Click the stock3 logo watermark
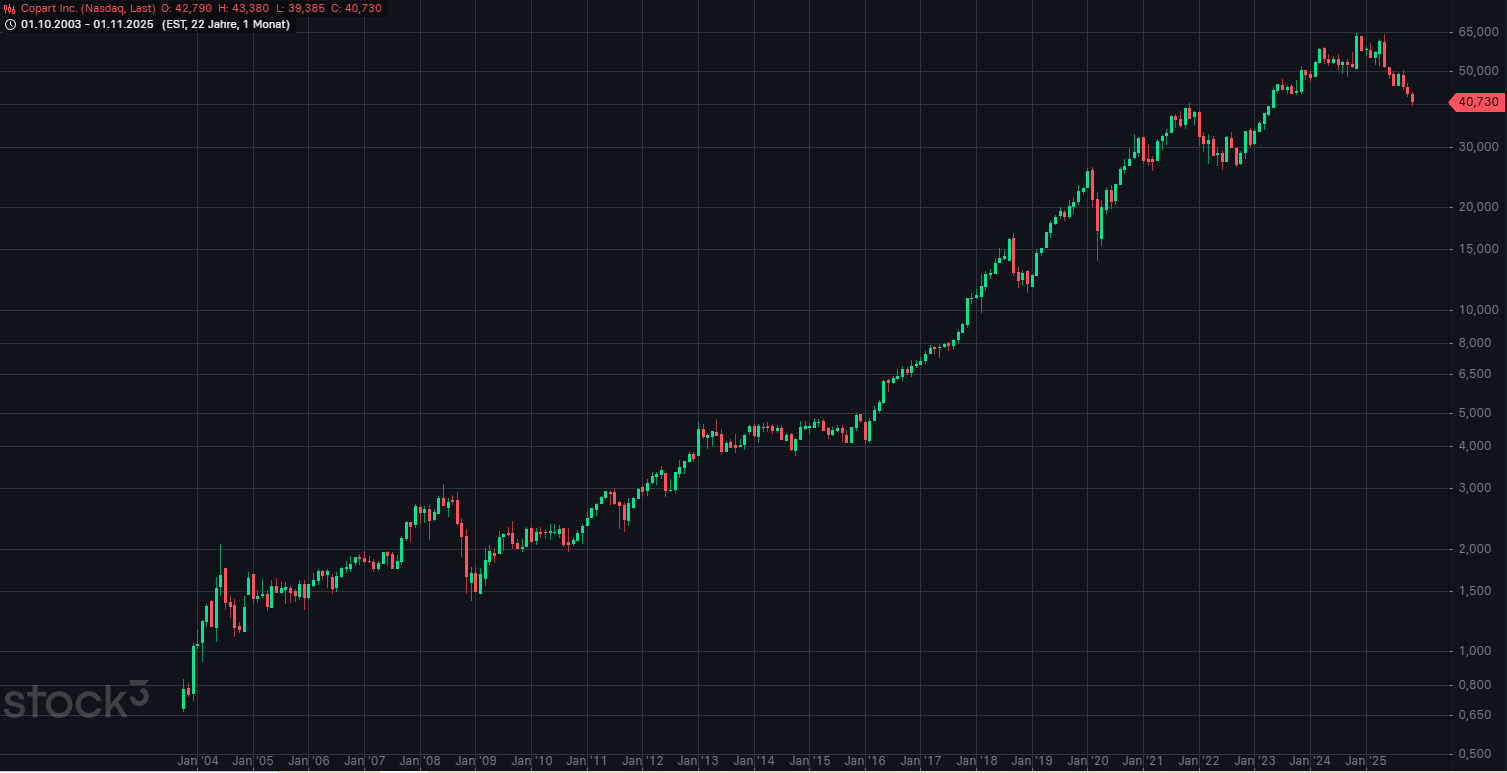 pyautogui.click(x=75, y=700)
